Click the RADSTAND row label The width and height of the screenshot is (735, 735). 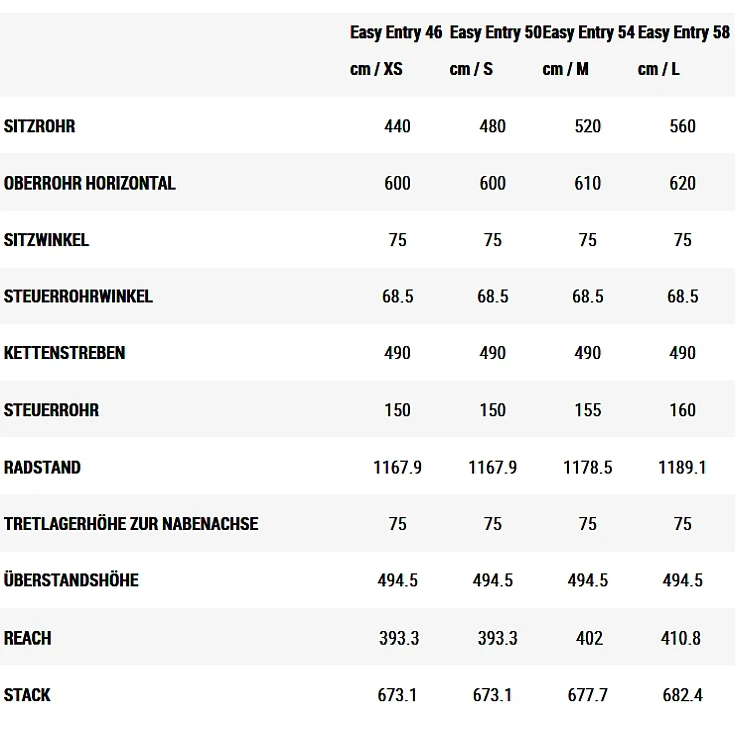pyautogui.click(x=43, y=467)
